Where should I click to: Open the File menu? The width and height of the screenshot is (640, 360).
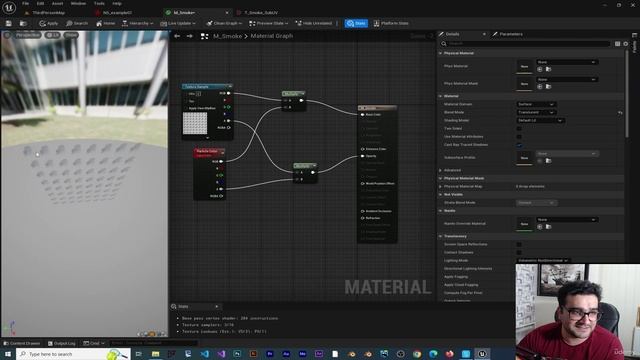25,3
